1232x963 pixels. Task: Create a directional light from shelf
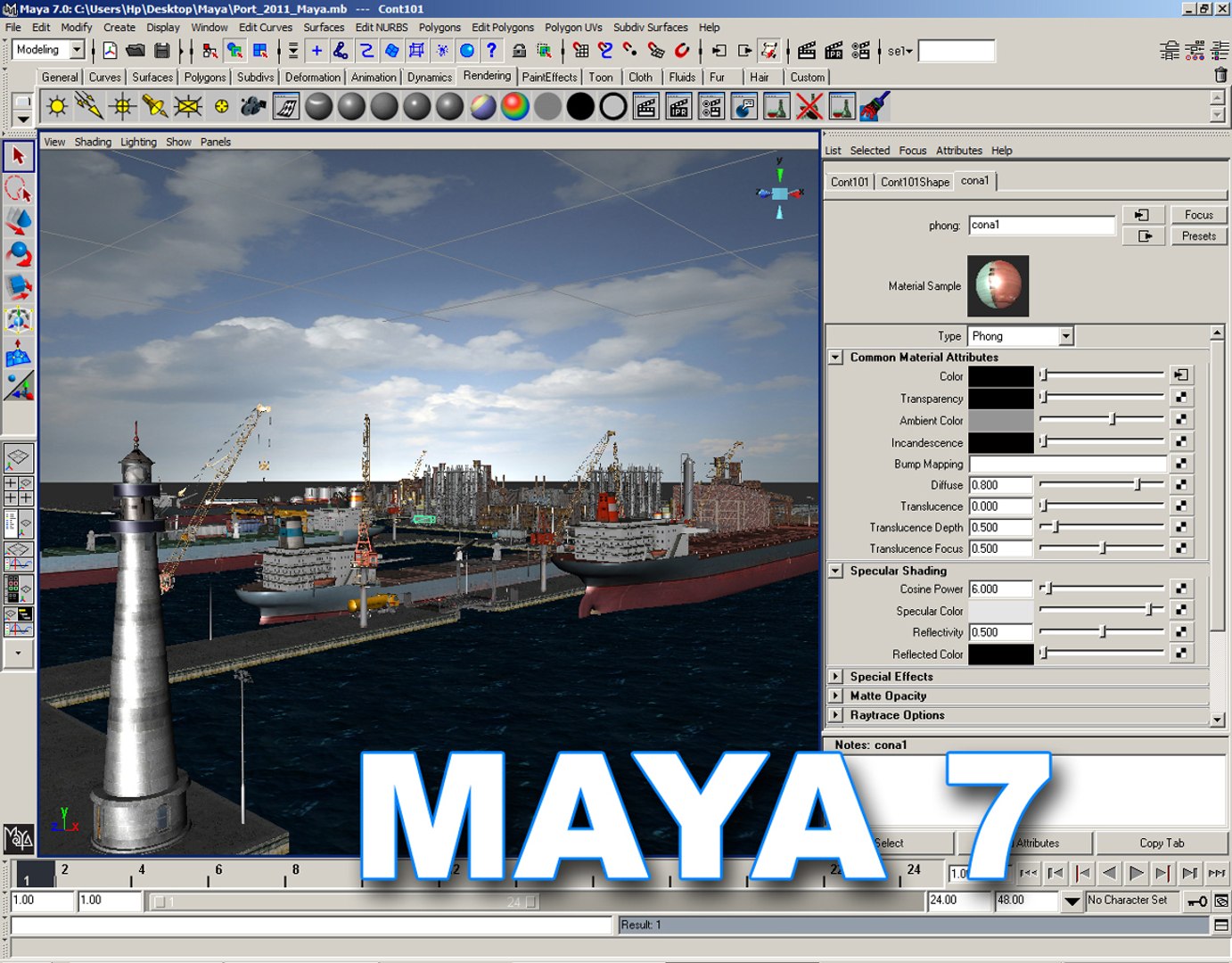click(x=90, y=107)
